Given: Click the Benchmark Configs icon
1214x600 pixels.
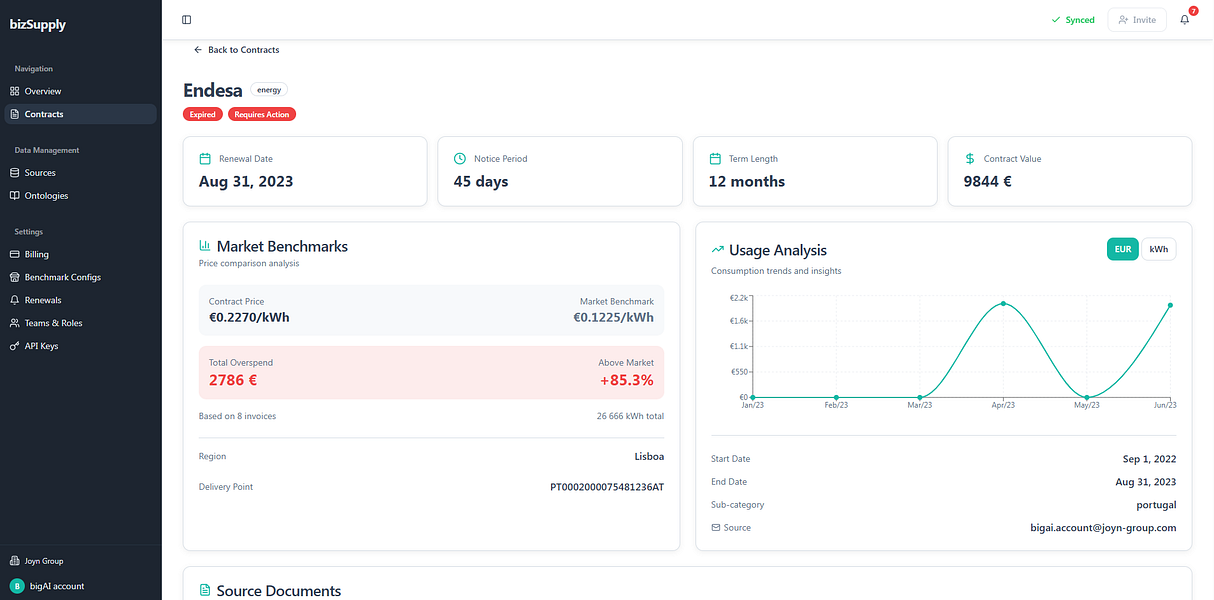Looking at the screenshot, I should (15, 277).
